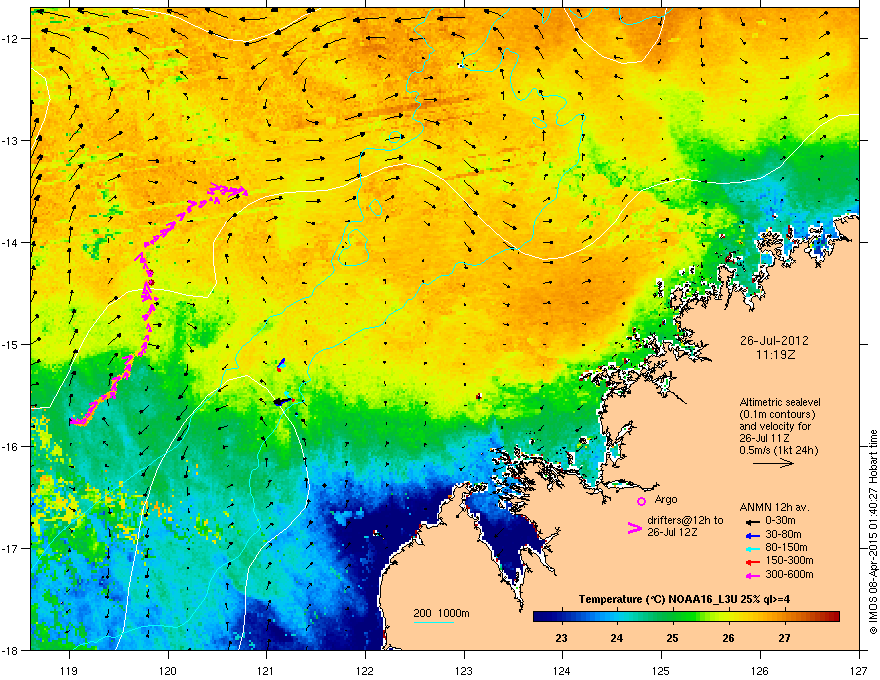The image size is (880, 680).
Task: Click the 'ANMN 12h av.' heading
Action: (774, 507)
